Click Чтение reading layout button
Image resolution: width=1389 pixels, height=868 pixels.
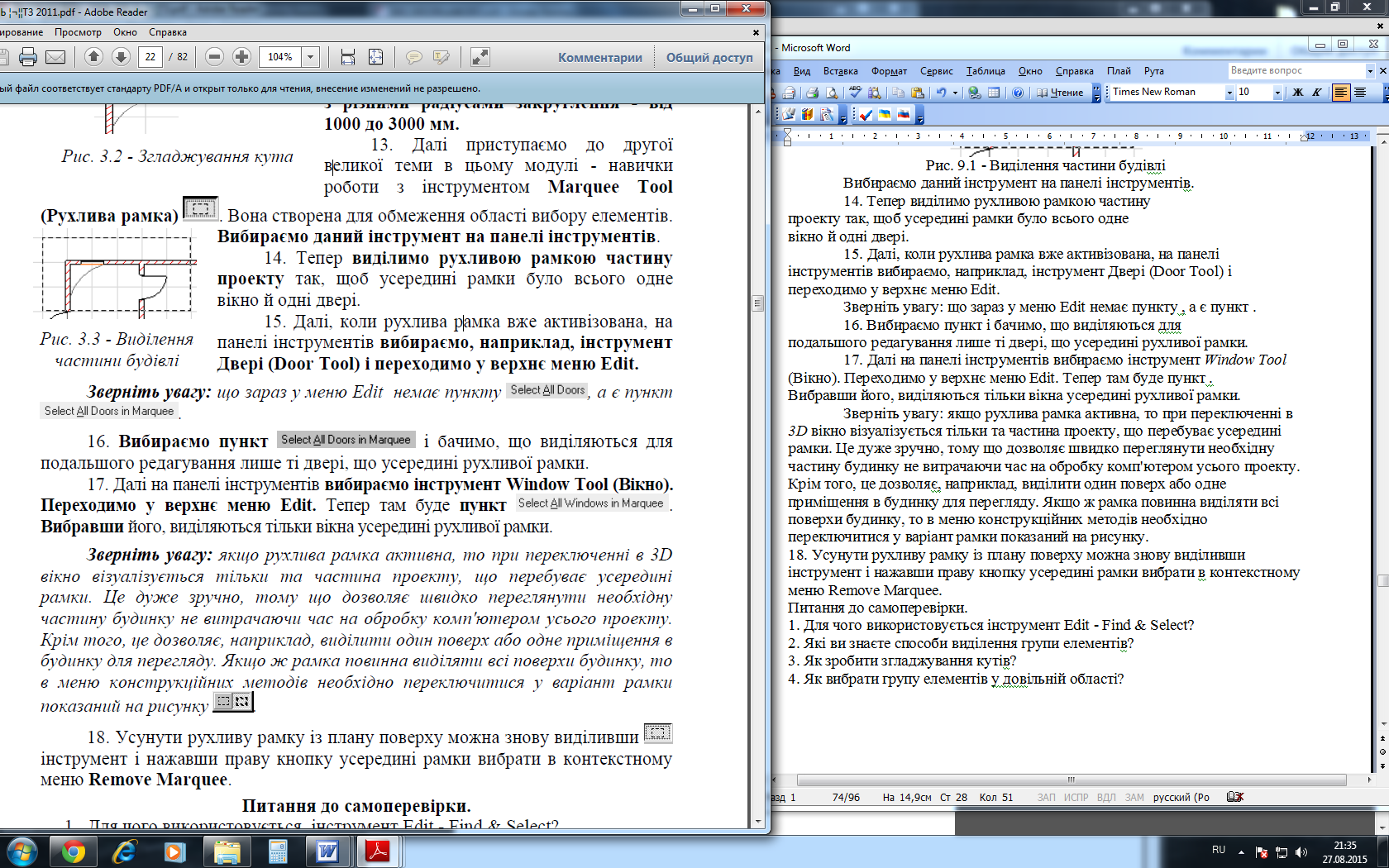tap(1060, 93)
